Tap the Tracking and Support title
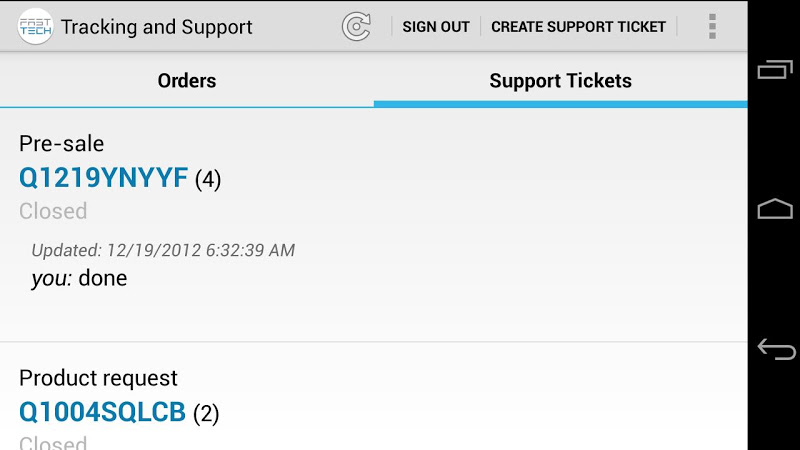 (157, 27)
